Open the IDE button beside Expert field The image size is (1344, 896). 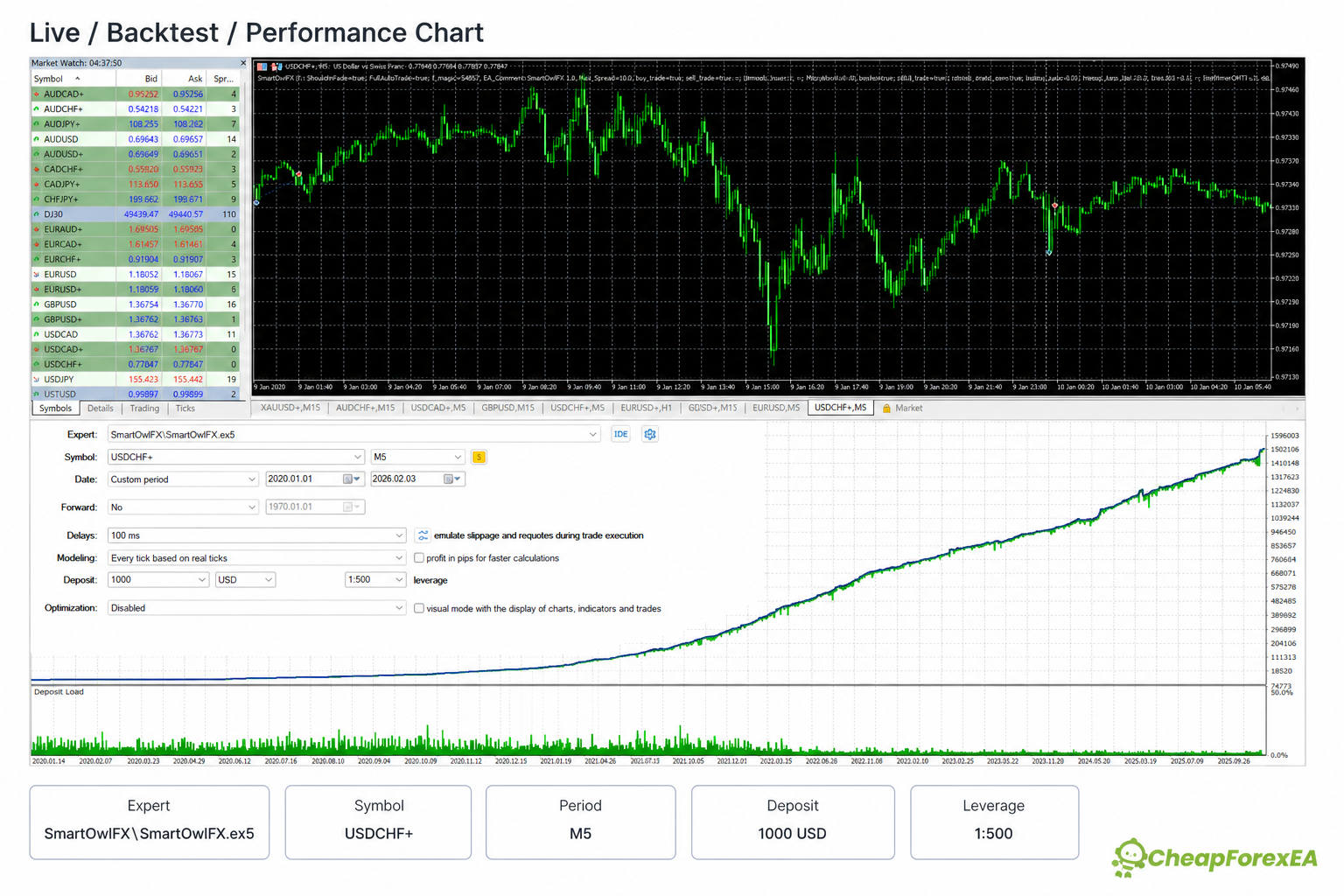point(620,434)
